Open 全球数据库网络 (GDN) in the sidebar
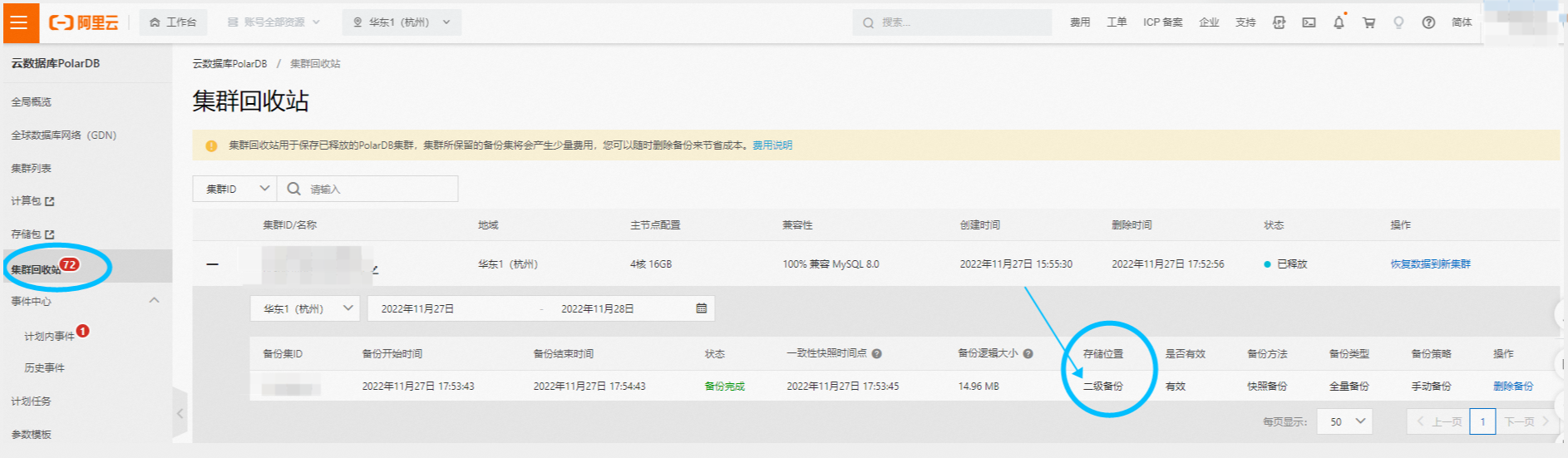Viewport: 1568px width, 458px height. click(x=64, y=135)
